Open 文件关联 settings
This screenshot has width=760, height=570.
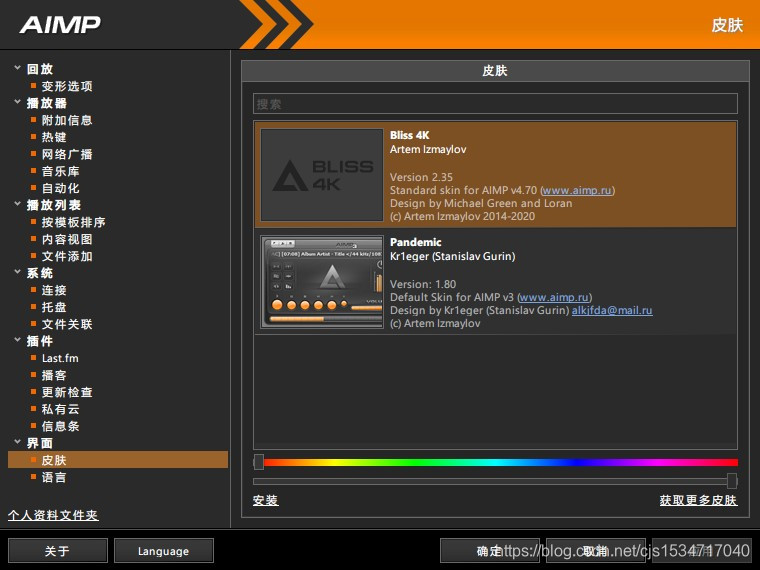click(x=67, y=324)
